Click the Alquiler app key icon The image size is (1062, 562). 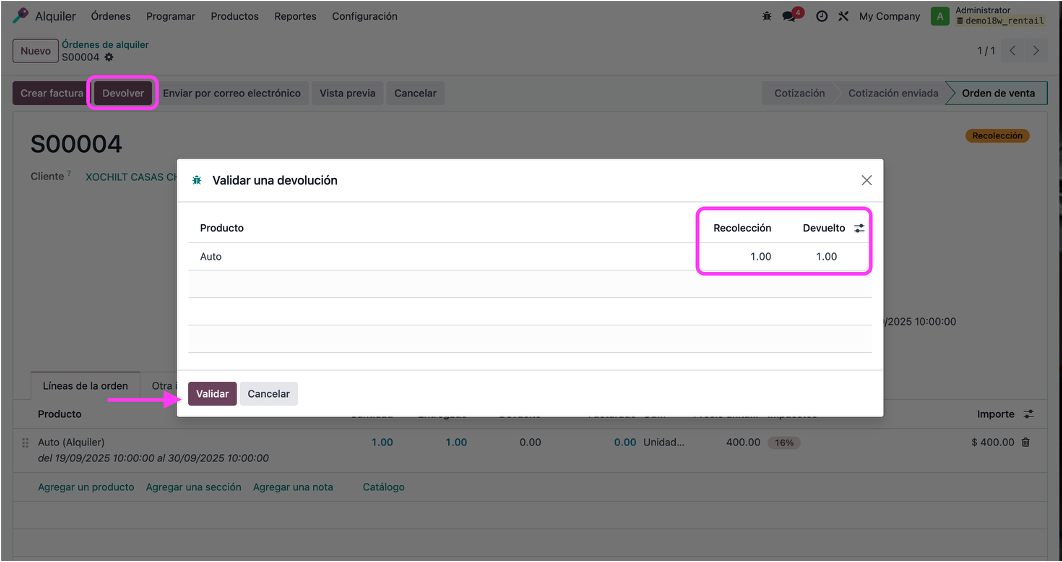click(x=21, y=16)
